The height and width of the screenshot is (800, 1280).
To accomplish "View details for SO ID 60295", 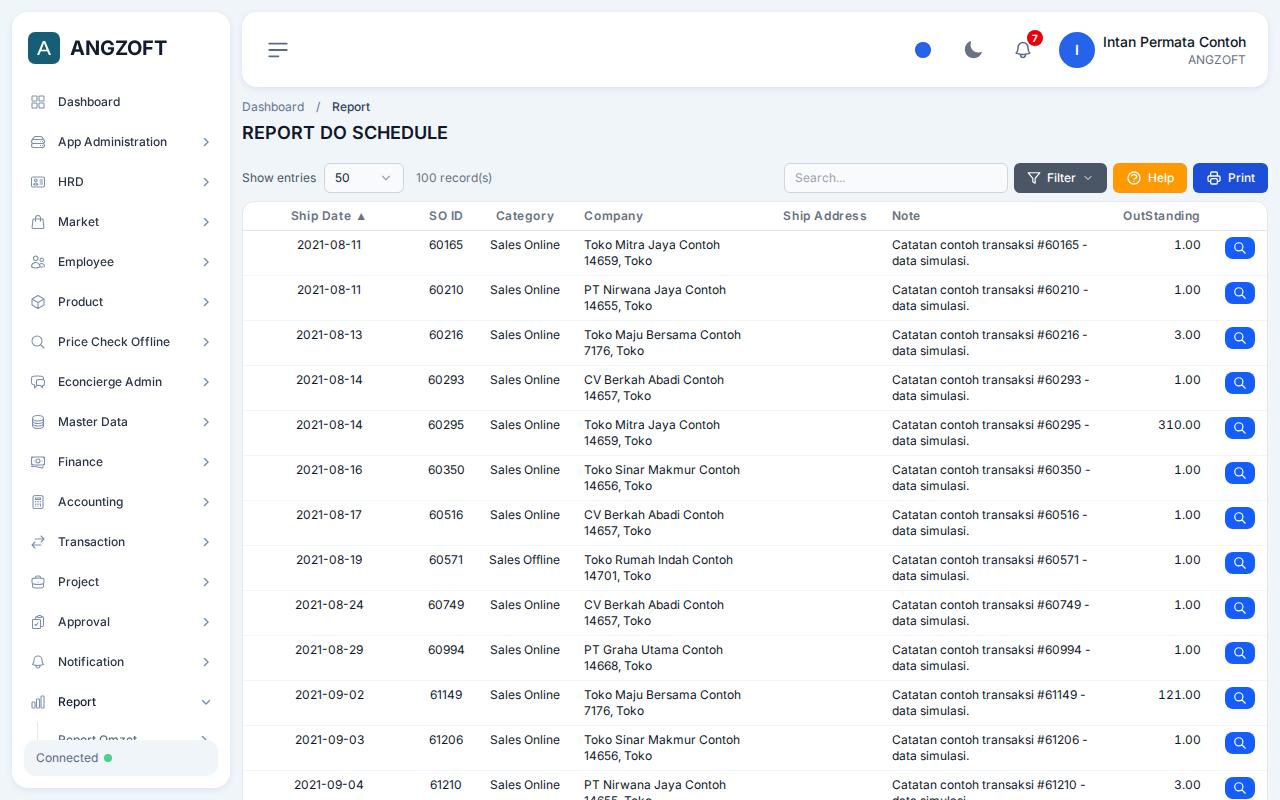I will (1240, 428).
